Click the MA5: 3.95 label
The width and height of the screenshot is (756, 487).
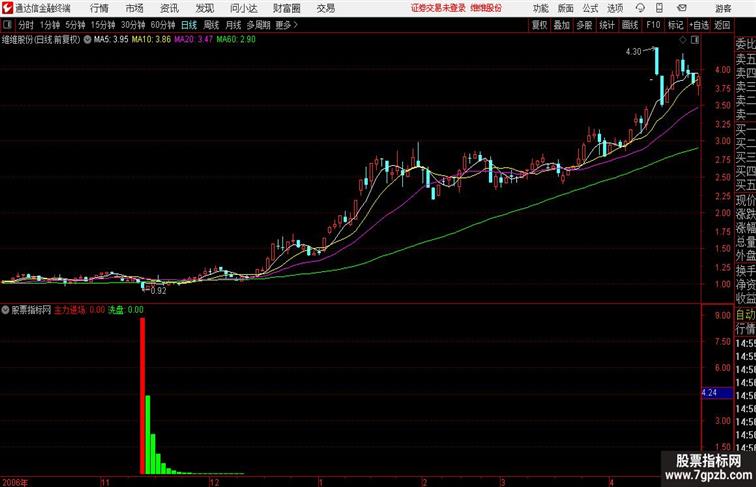[x=111, y=40]
